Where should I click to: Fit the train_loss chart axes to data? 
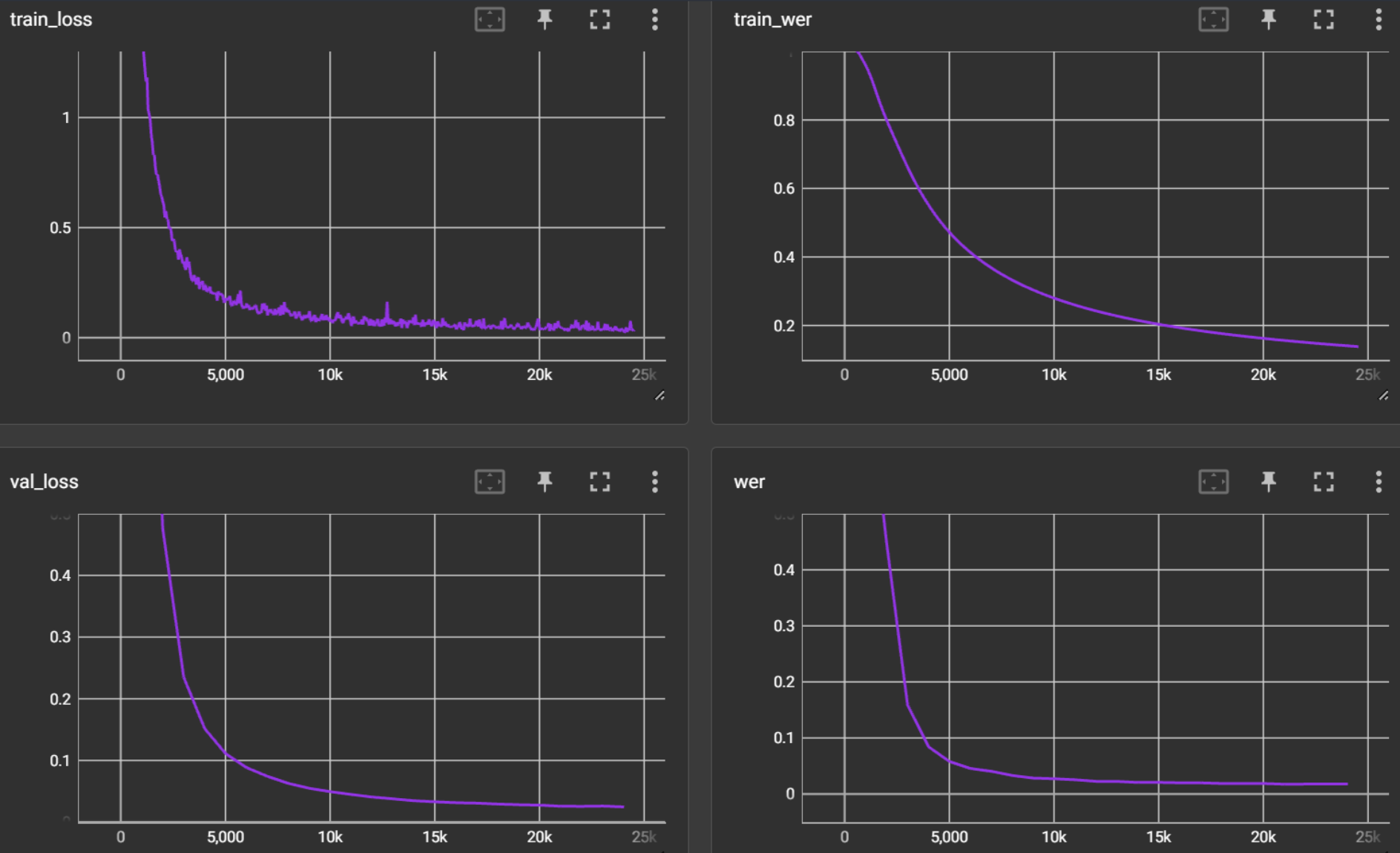(x=490, y=20)
